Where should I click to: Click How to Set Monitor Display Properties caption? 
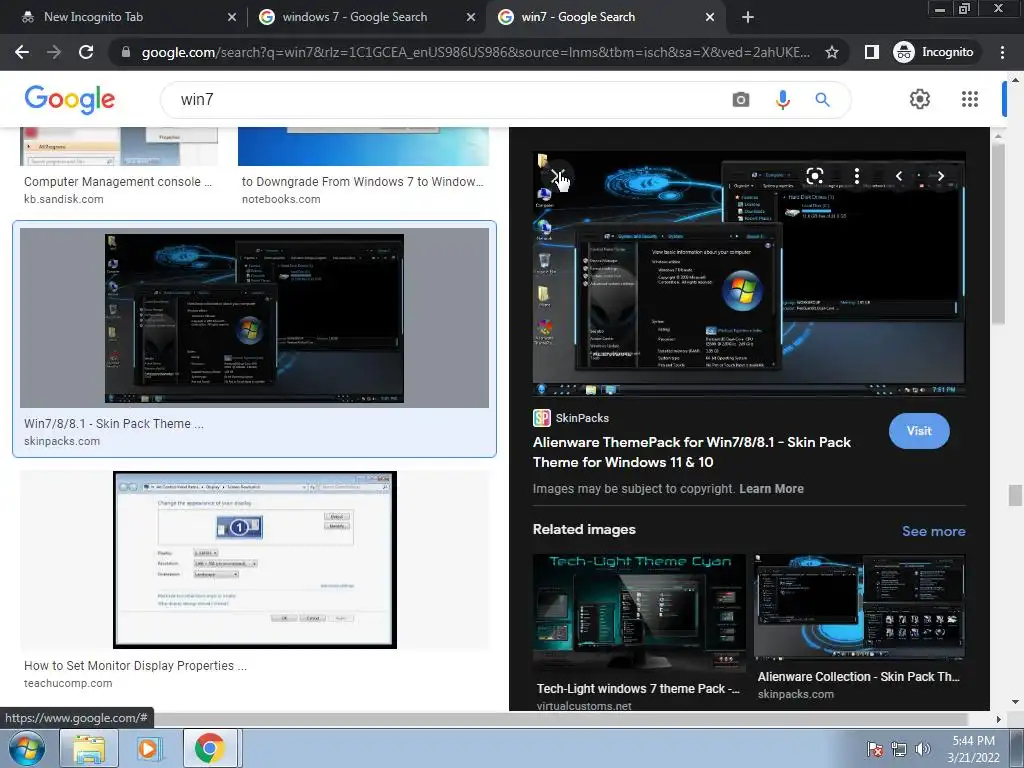[135, 665]
